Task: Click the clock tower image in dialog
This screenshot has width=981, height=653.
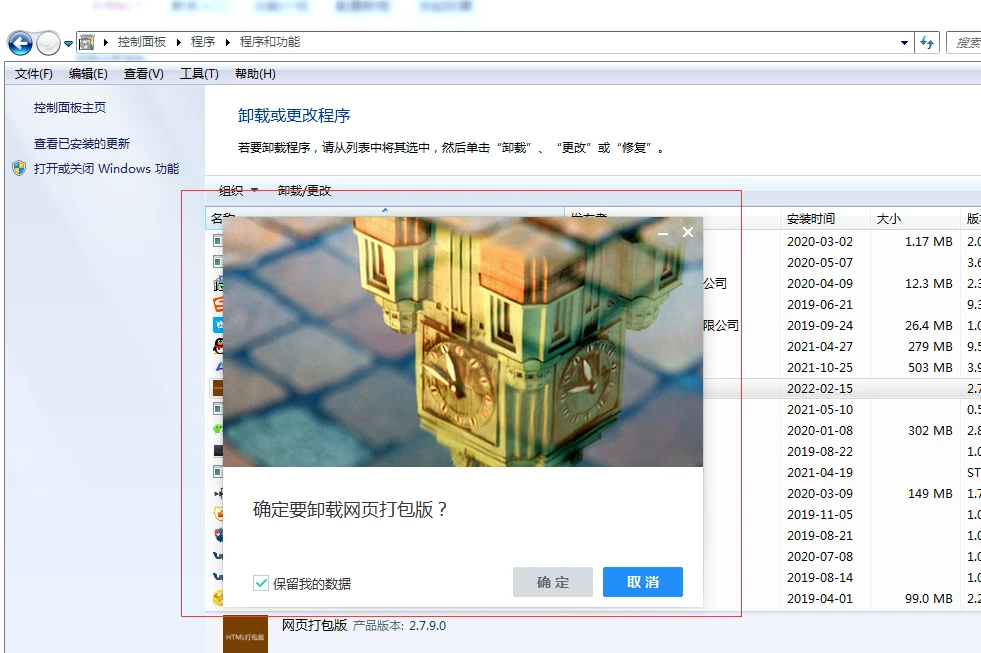Action: 463,342
